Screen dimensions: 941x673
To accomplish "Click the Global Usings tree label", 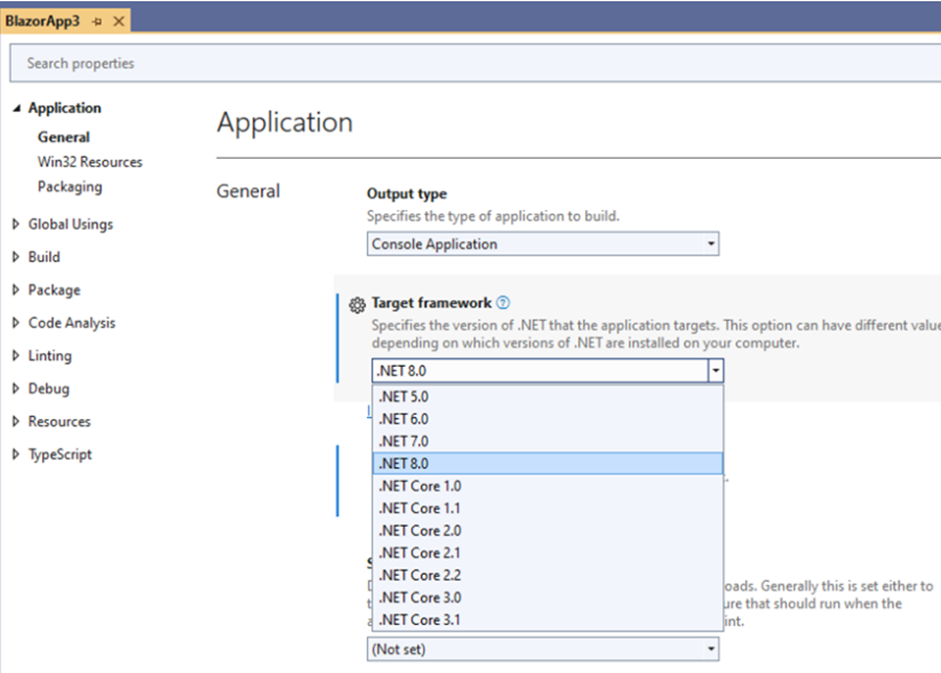I will (x=71, y=225).
